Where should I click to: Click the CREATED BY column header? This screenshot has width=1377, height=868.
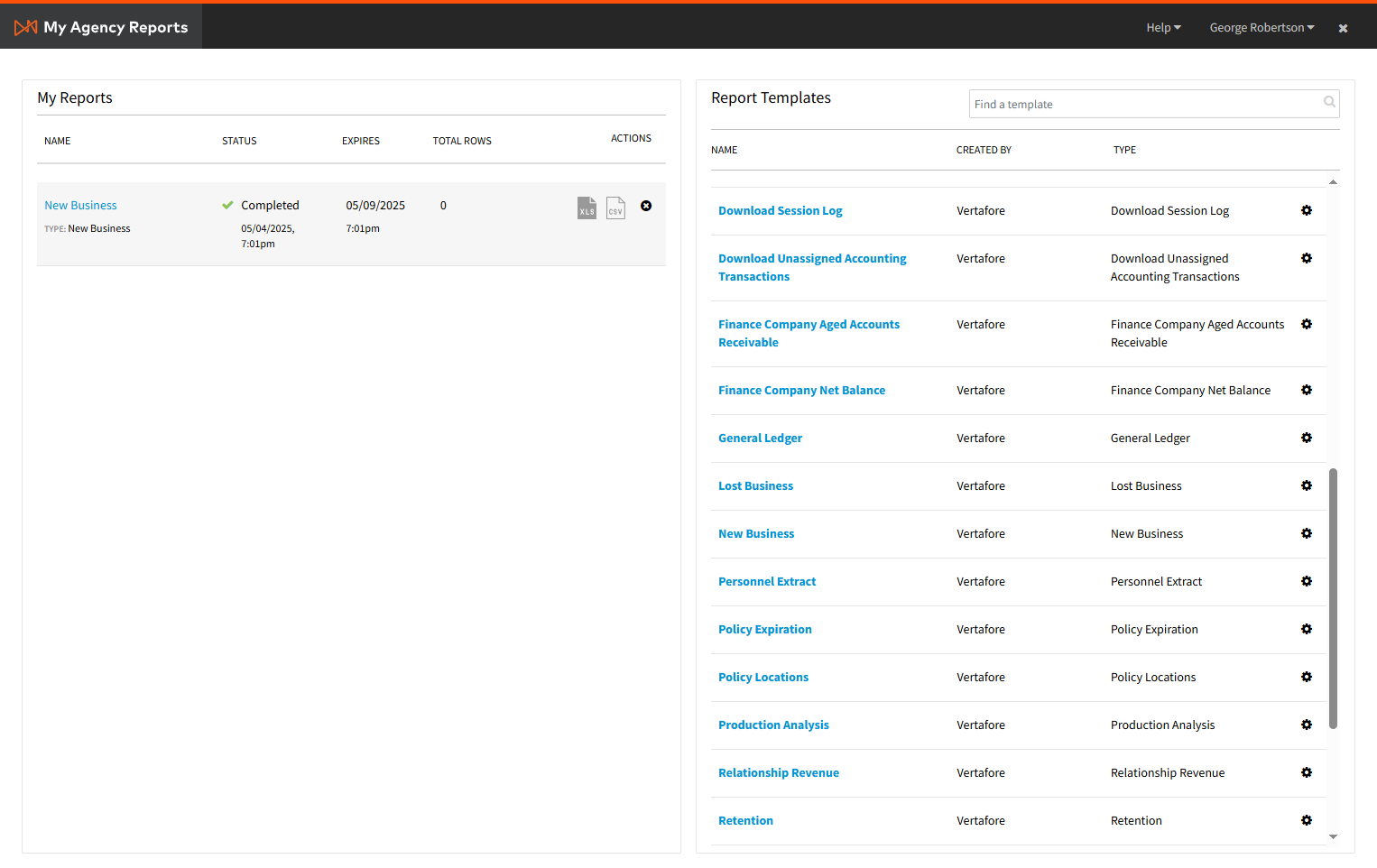pos(984,150)
